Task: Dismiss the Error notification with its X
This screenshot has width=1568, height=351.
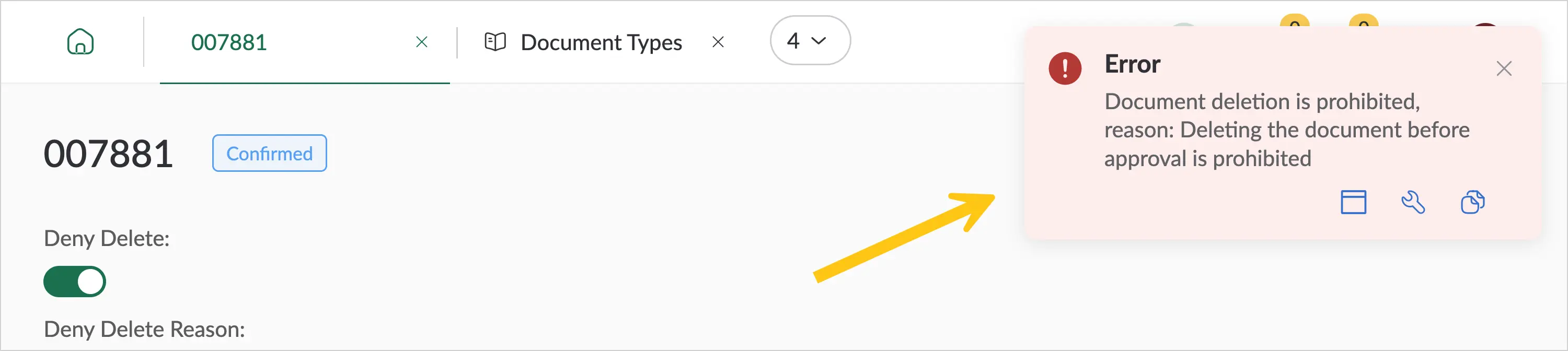Action: [1504, 69]
